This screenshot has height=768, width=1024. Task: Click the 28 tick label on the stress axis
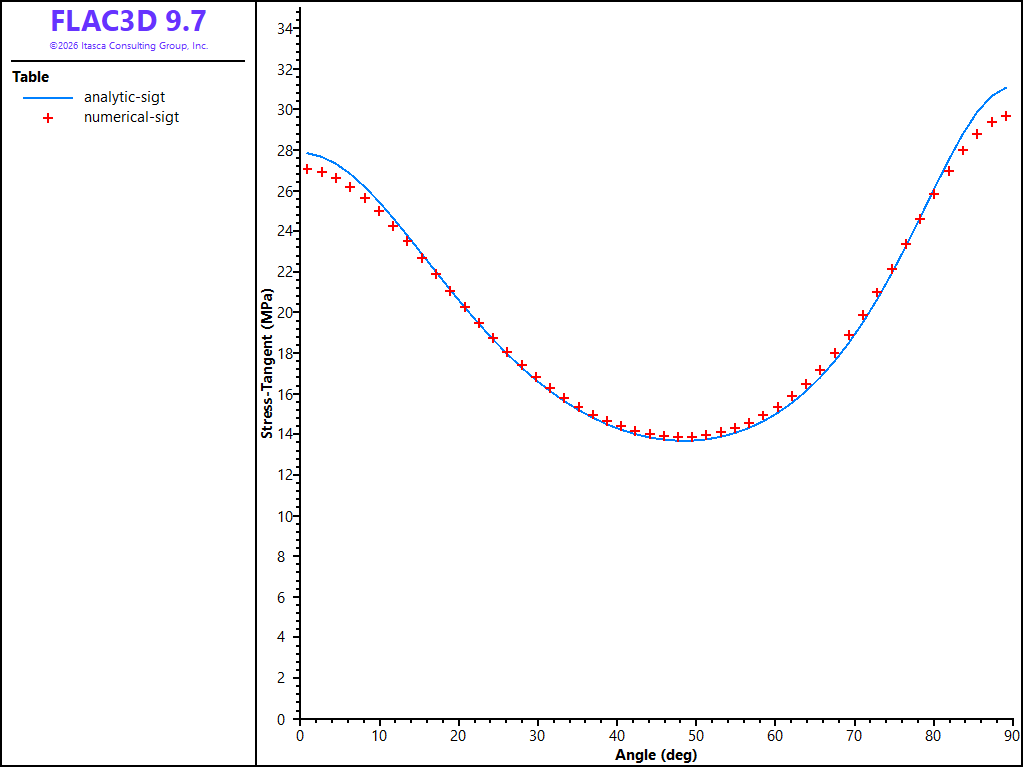[284, 150]
